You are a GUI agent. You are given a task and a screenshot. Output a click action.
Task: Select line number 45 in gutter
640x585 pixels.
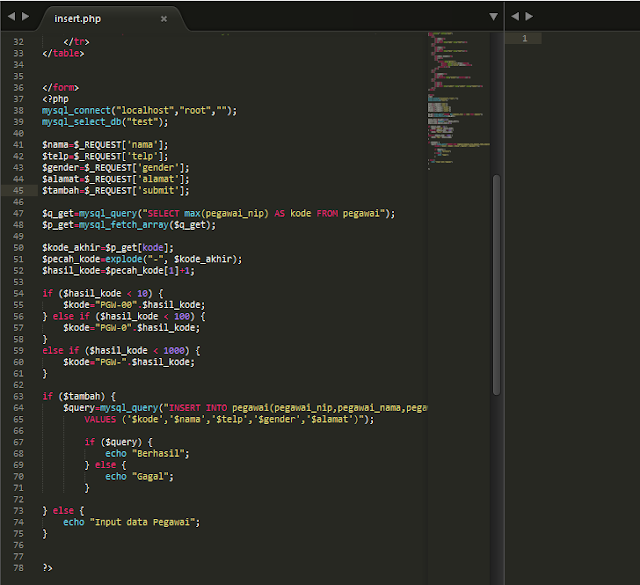point(18,191)
